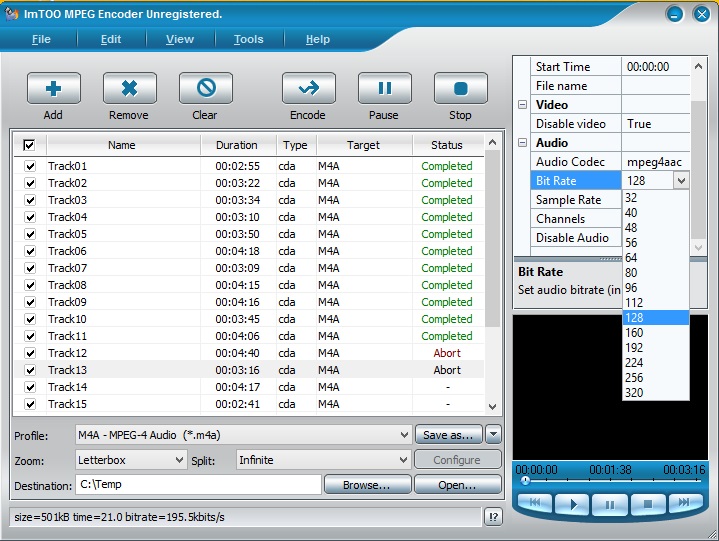The image size is (719, 541).
Task: Play preview in the media player
Action: (x=572, y=504)
